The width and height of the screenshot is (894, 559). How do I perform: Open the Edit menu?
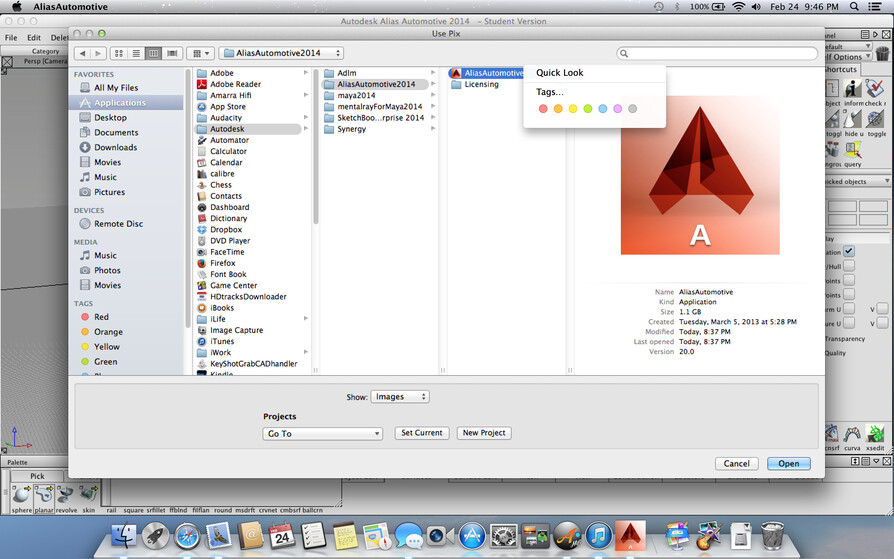coord(34,38)
